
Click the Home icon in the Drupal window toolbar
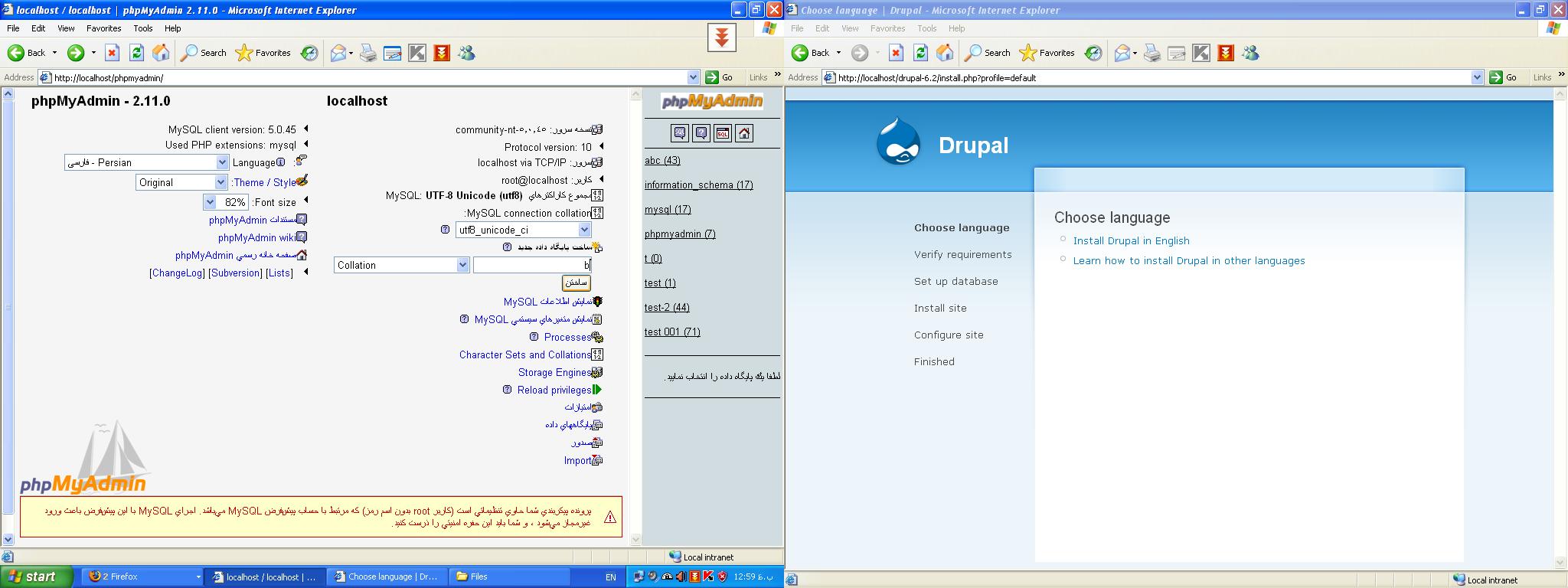click(x=945, y=53)
